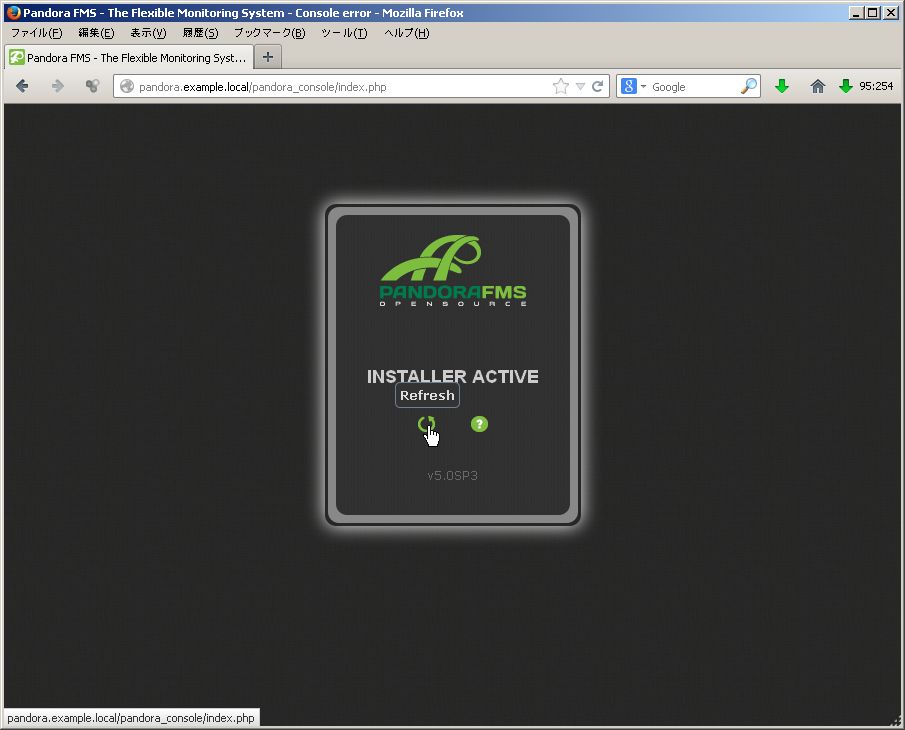905x730 pixels.
Task: Click the Pandora FMS logo
Action: click(x=453, y=271)
